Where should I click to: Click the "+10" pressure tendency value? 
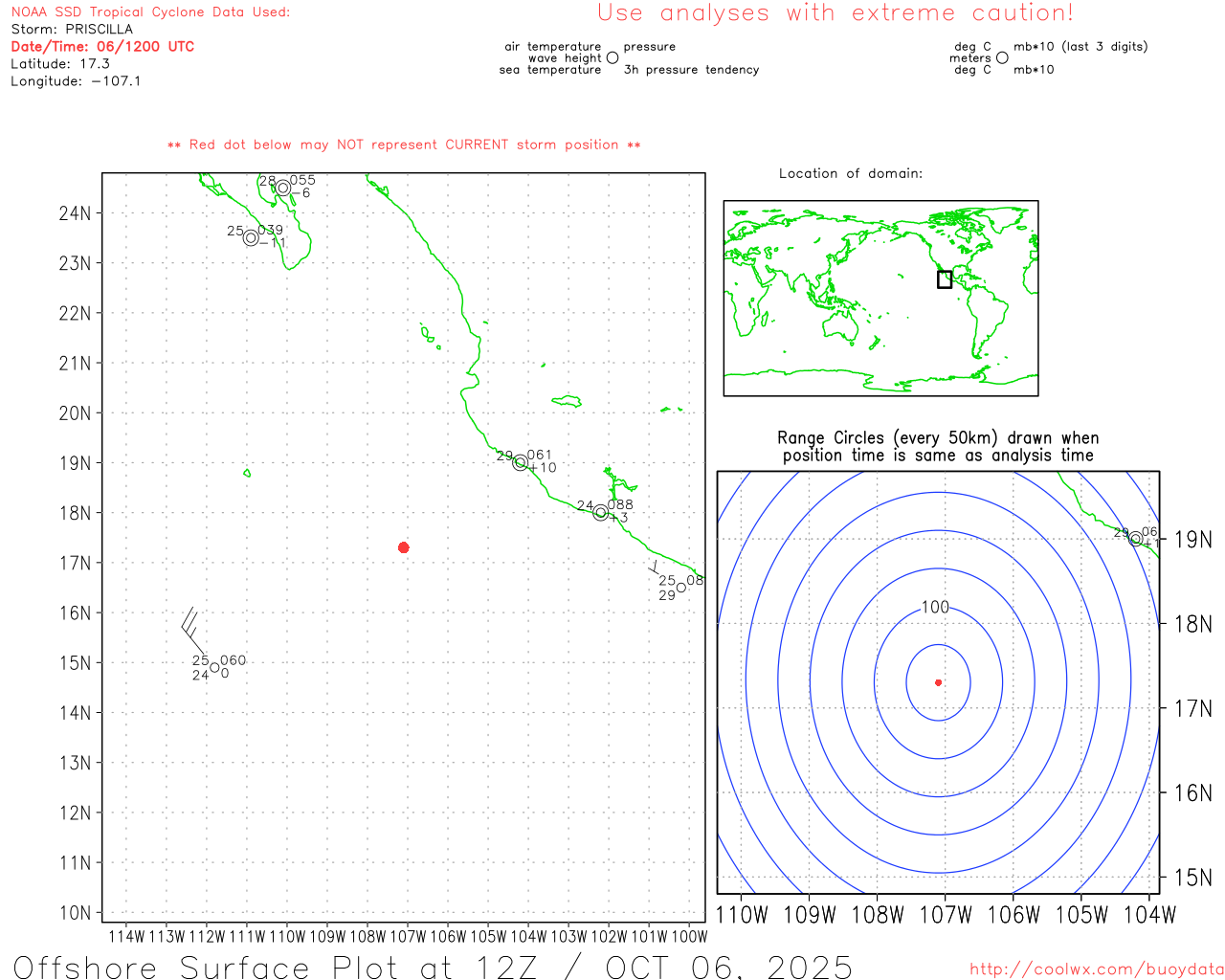tap(543, 468)
